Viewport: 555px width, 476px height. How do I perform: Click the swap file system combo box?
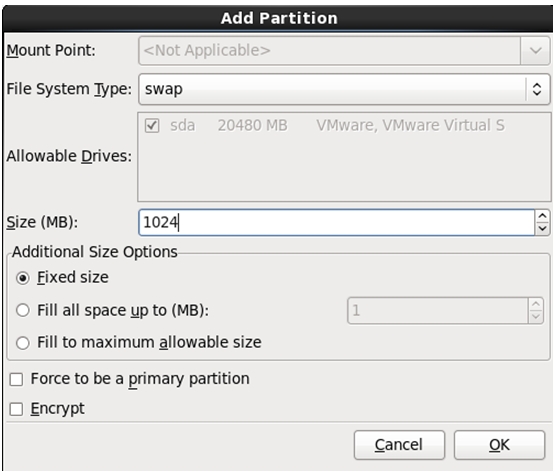[344, 89]
